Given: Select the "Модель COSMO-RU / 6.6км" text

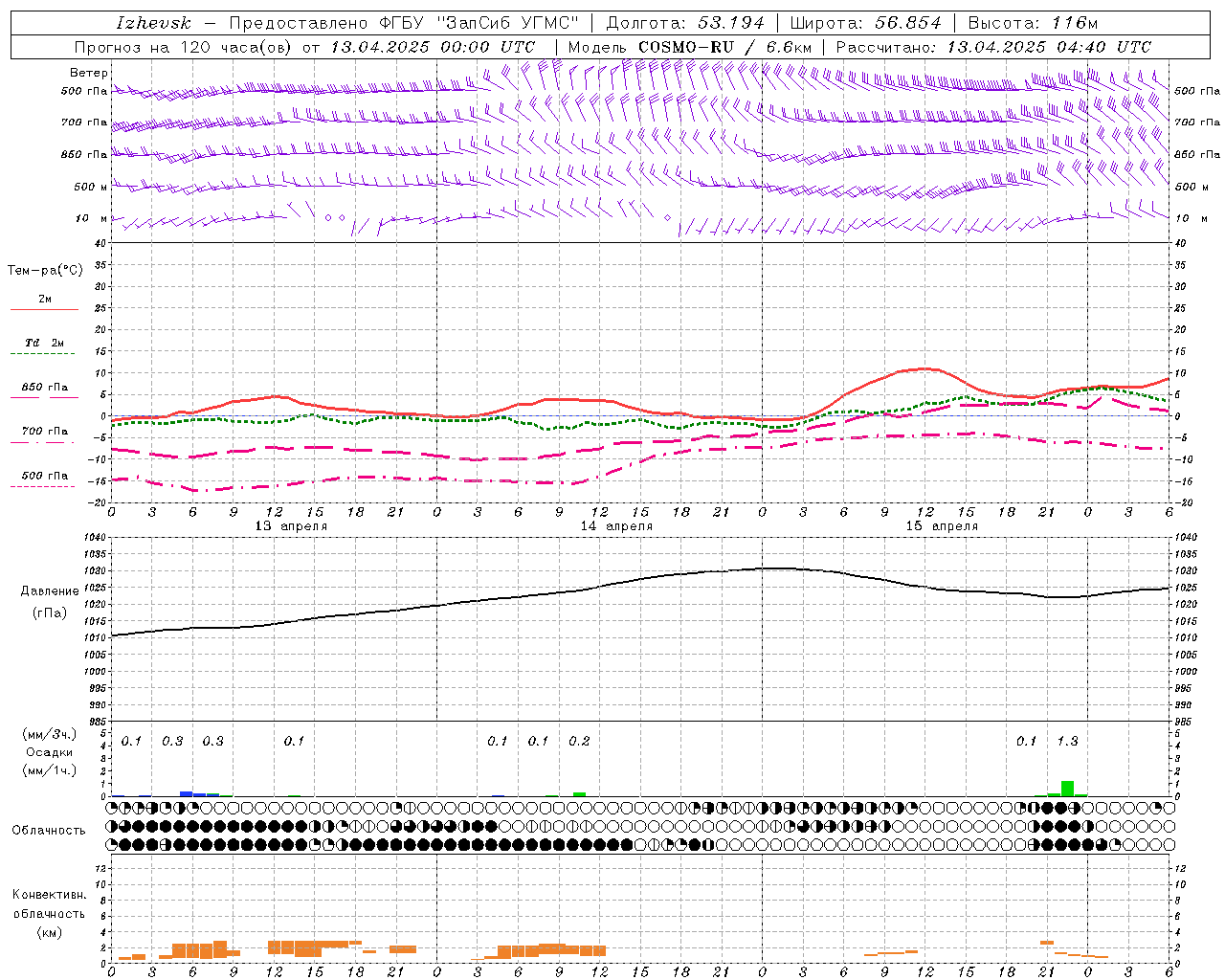Looking at the screenshot, I should click(x=689, y=47).
